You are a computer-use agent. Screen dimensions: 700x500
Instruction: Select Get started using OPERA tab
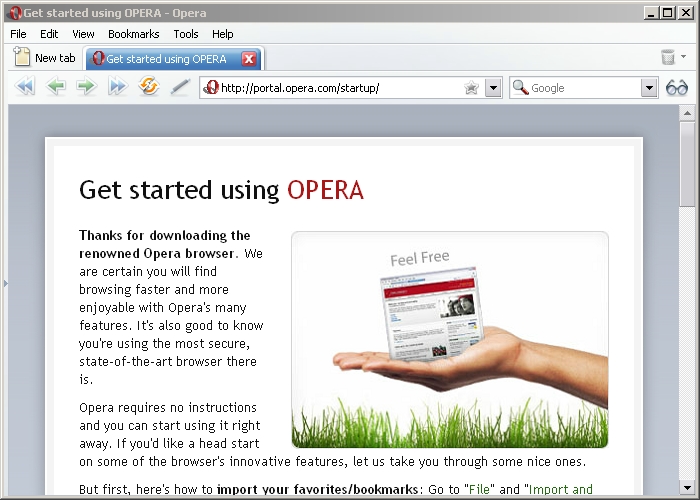(174, 58)
